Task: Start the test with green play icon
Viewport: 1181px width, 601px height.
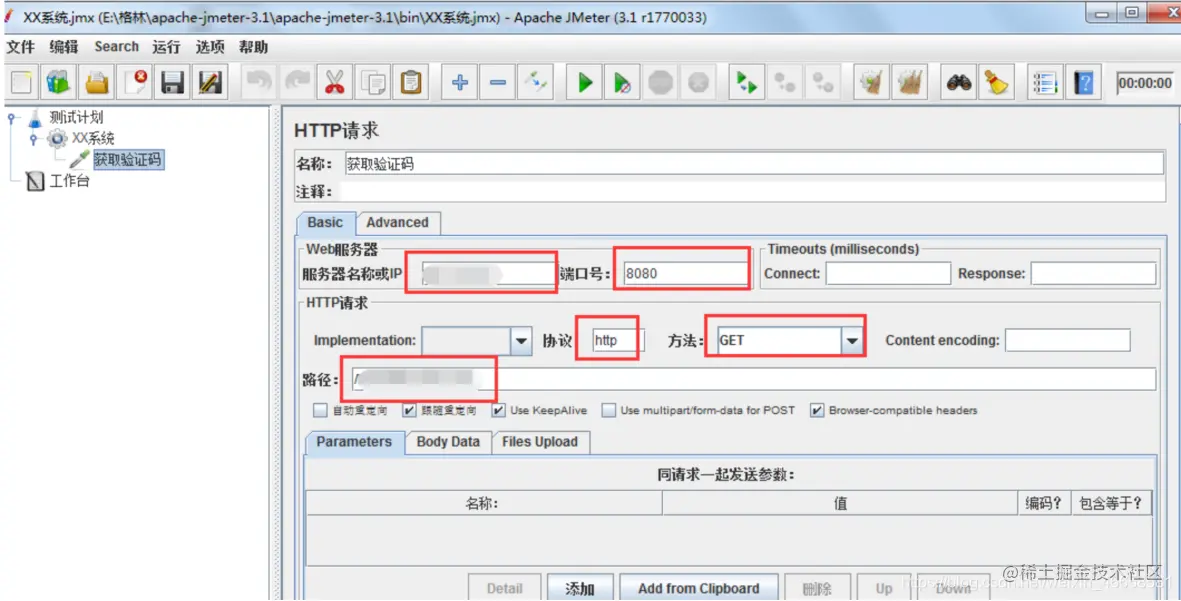Action: (x=584, y=82)
